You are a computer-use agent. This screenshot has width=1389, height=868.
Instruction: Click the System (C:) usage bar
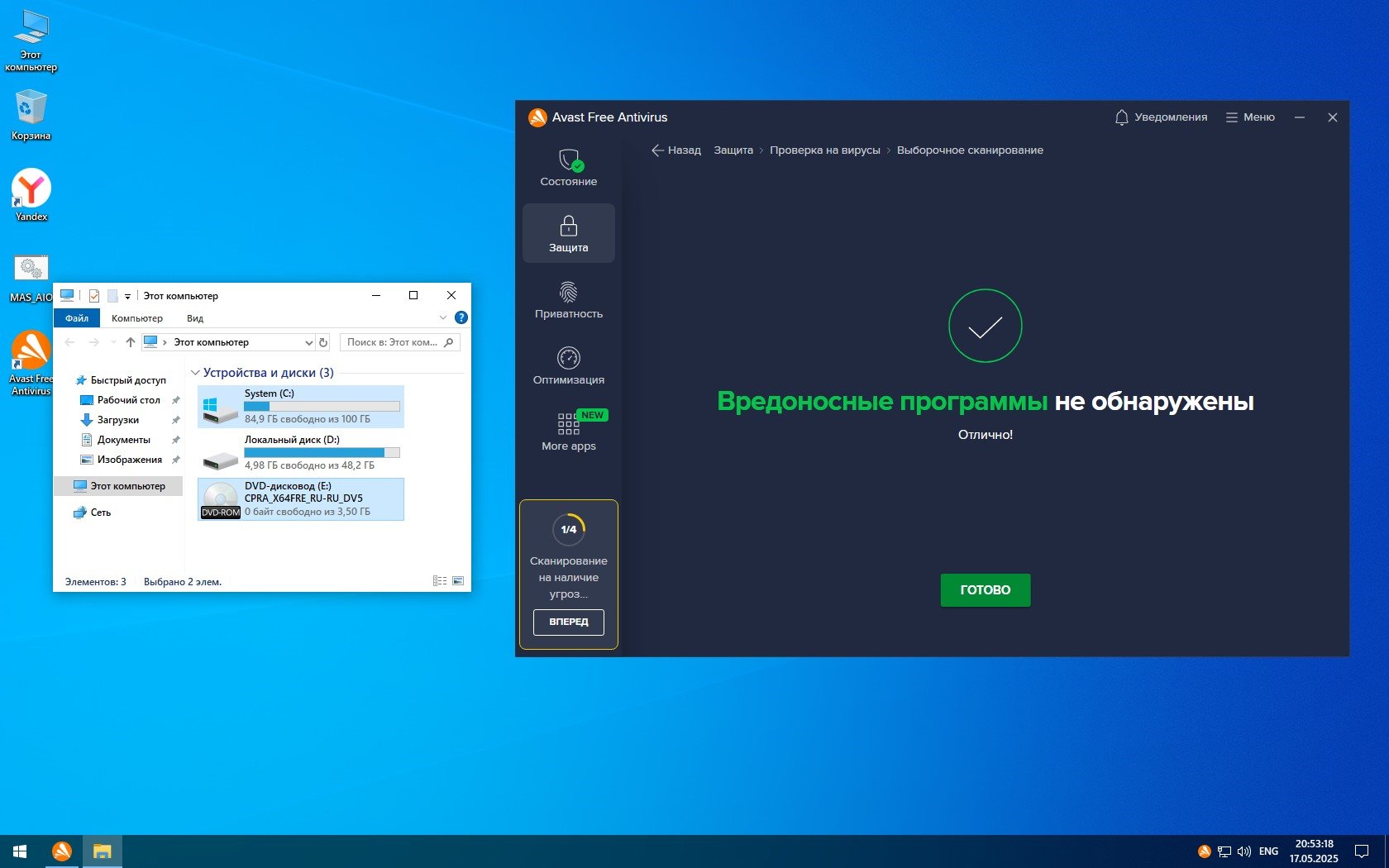coord(322,407)
